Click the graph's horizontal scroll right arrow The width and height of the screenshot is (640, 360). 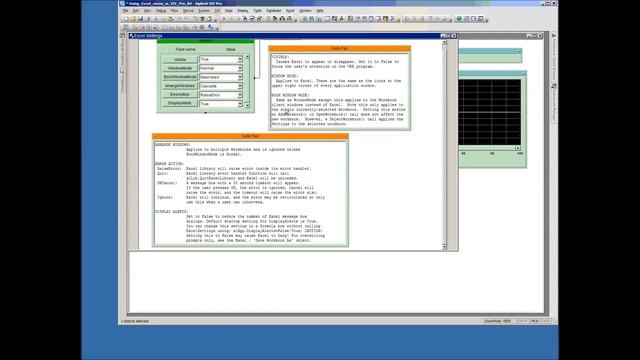[518, 148]
